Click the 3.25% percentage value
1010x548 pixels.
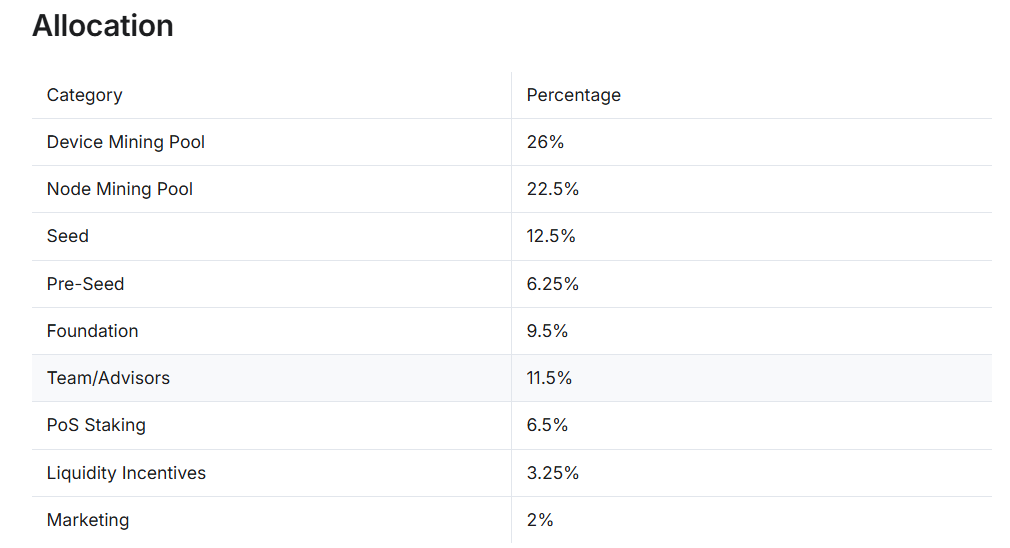553,473
